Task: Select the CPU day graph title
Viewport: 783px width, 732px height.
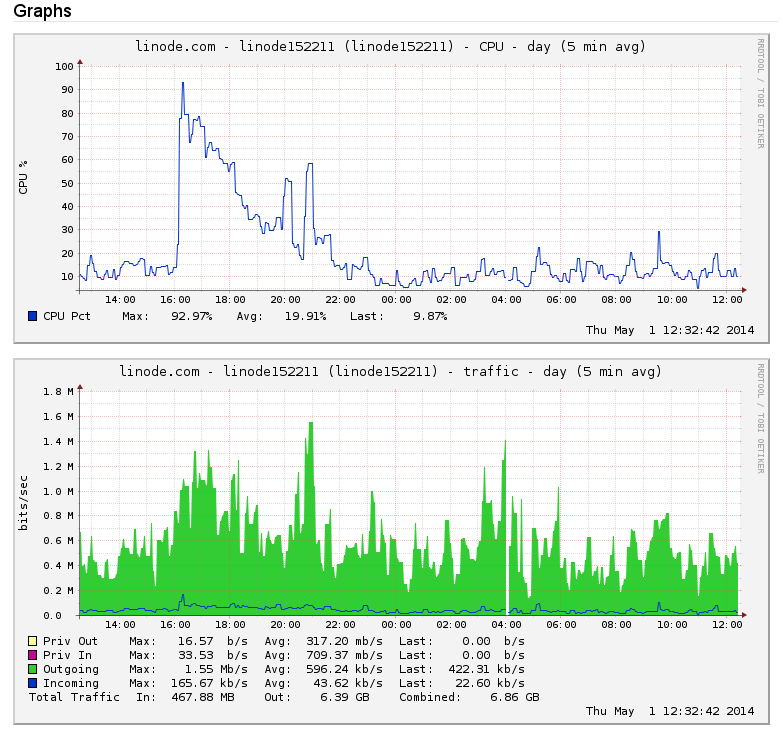Action: (x=390, y=46)
